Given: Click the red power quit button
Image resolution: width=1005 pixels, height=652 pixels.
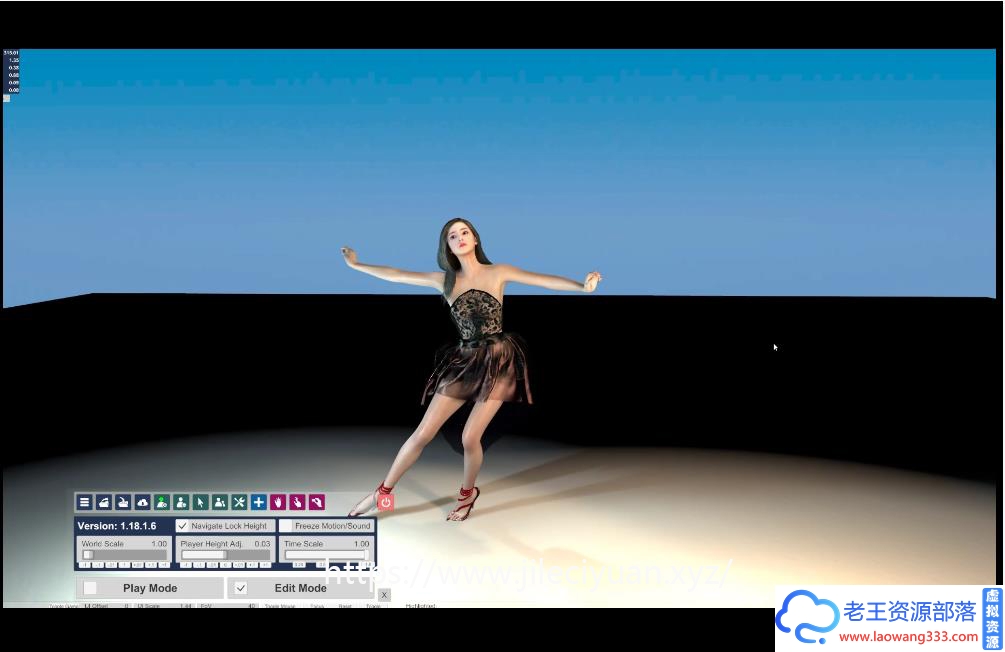Looking at the screenshot, I should click(x=386, y=502).
